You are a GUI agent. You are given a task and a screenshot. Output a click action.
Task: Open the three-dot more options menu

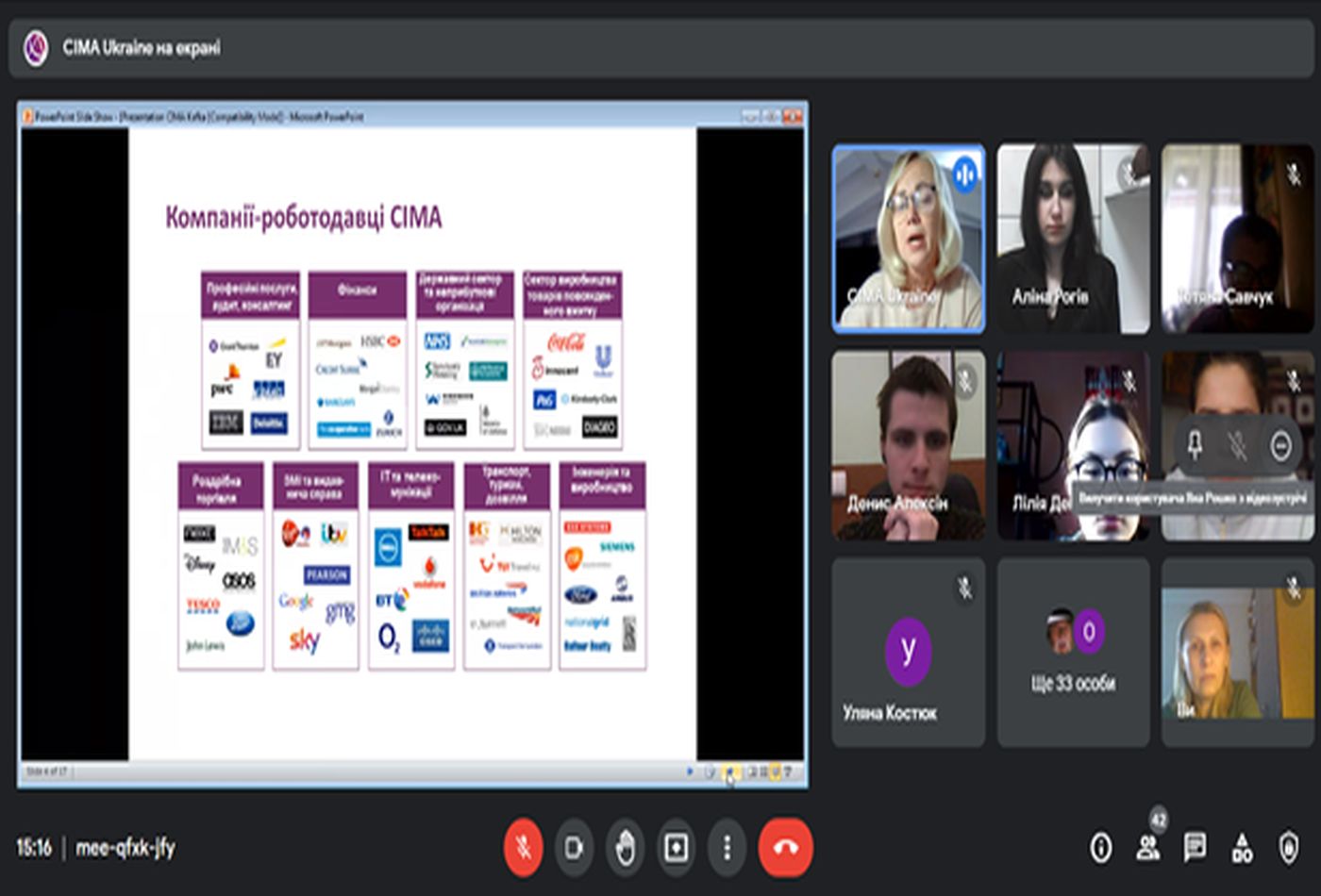click(727, 848)
